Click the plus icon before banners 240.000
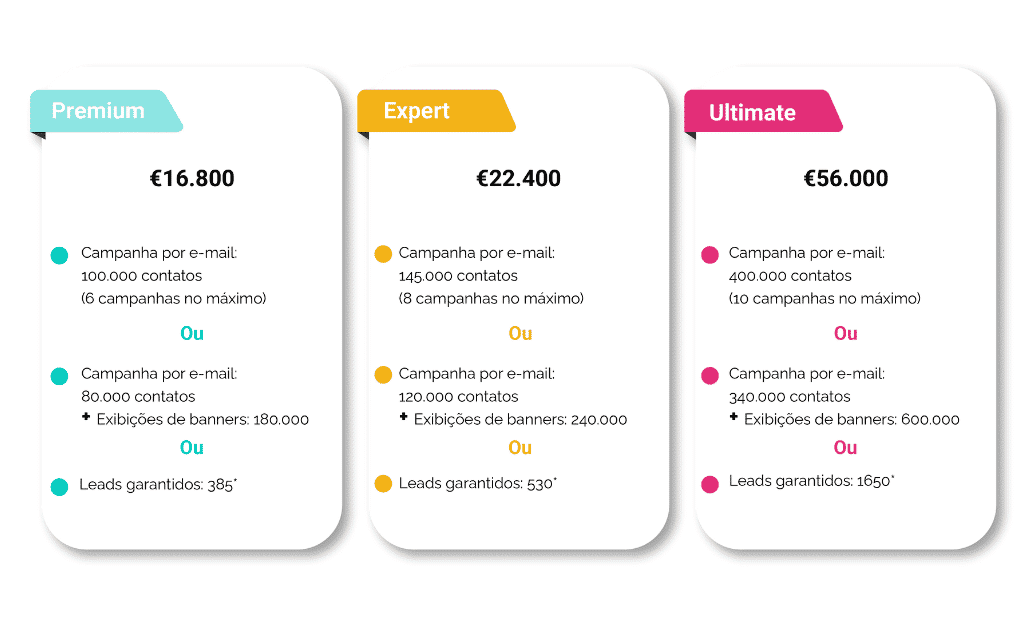The height and width of the screenshot is (629, 1024). [x=403, y=416]
